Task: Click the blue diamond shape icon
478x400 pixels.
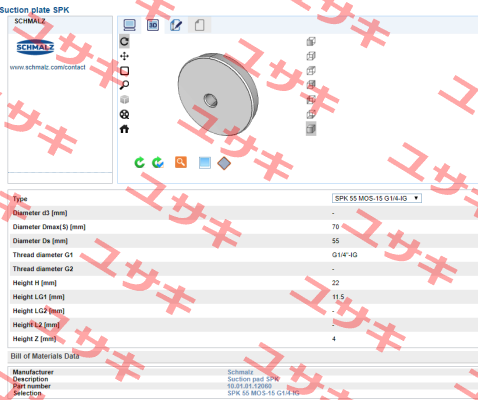Action: [x=224, y=163]
